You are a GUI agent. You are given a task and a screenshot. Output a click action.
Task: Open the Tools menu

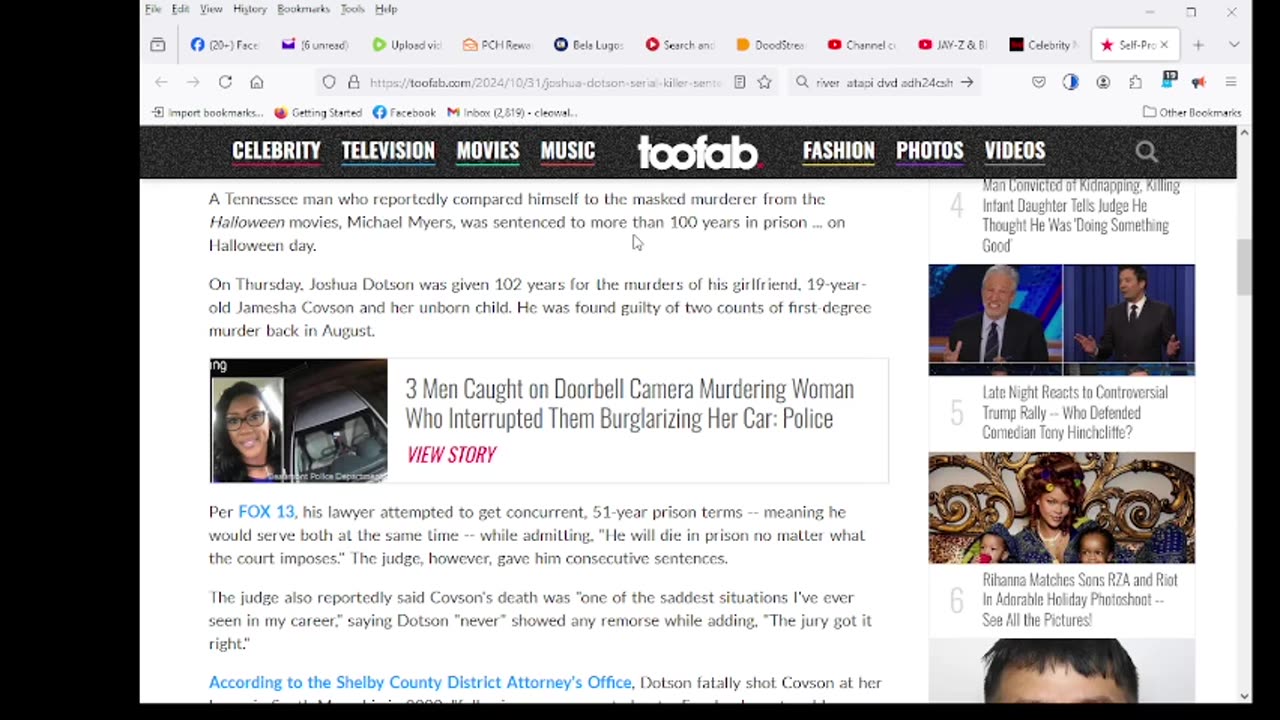coord(352,9)
